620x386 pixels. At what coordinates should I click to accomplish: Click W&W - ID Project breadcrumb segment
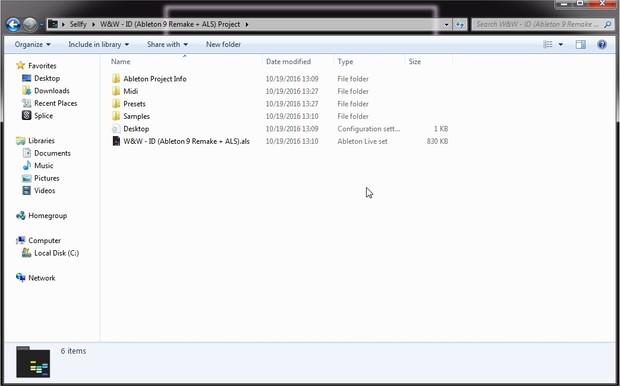pos(170,25)
